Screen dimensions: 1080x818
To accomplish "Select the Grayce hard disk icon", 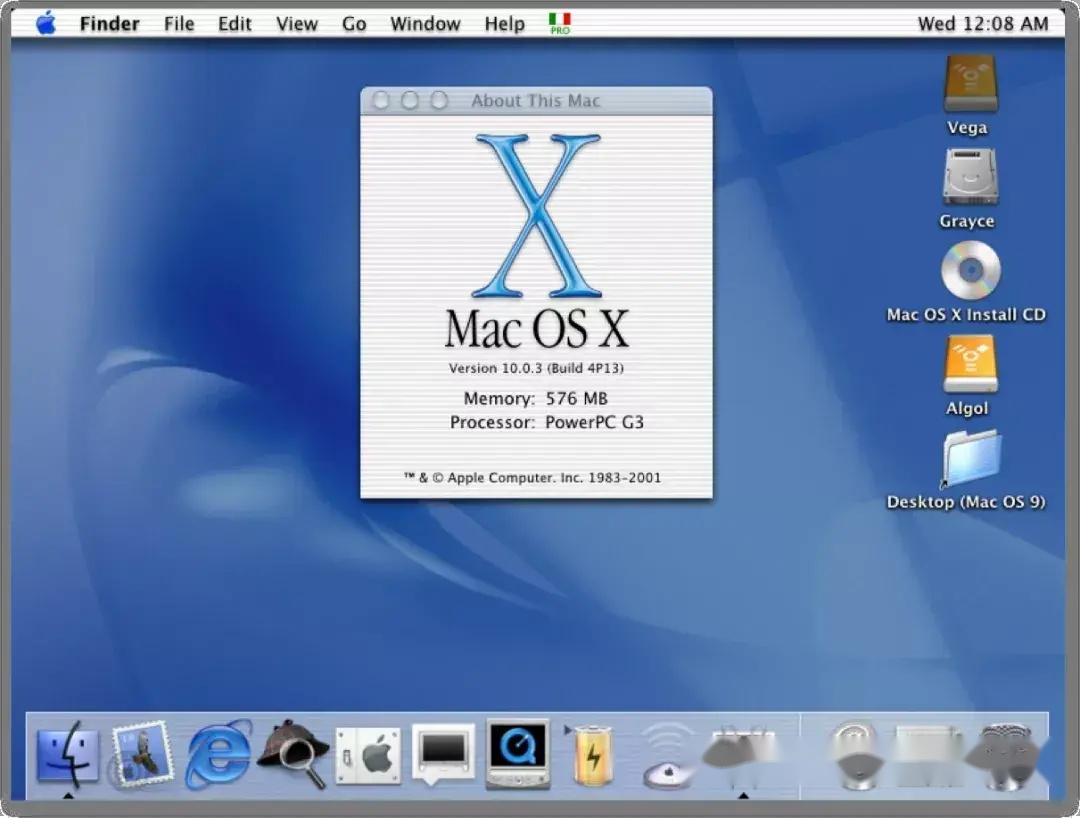I will pos(968,178).
